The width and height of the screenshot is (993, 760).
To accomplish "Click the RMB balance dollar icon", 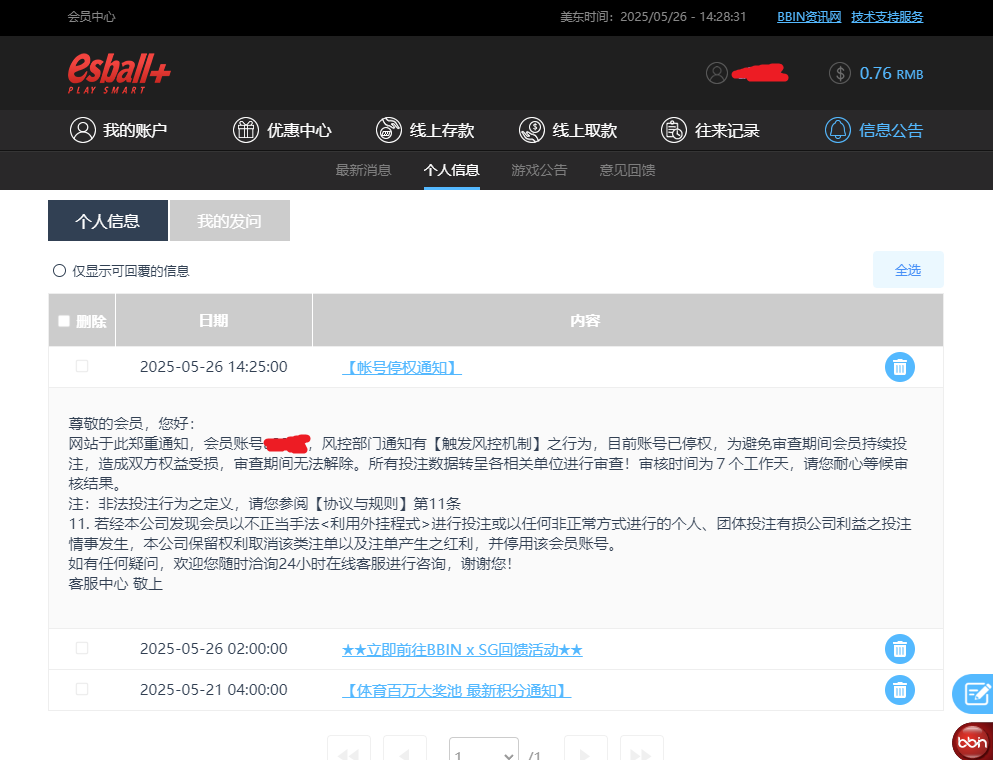I will pyautogui.click(x=840, y=73).
